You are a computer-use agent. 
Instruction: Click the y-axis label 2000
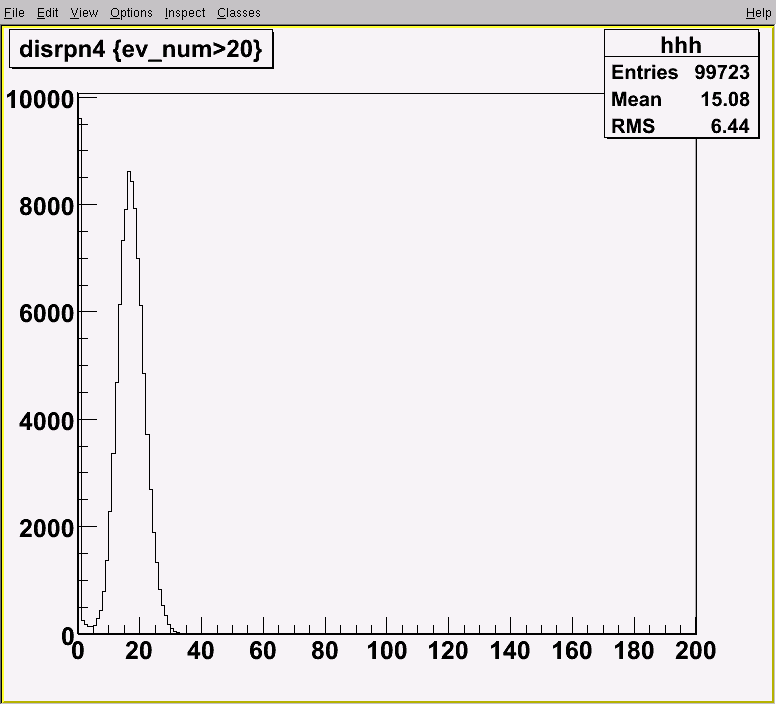47,528
